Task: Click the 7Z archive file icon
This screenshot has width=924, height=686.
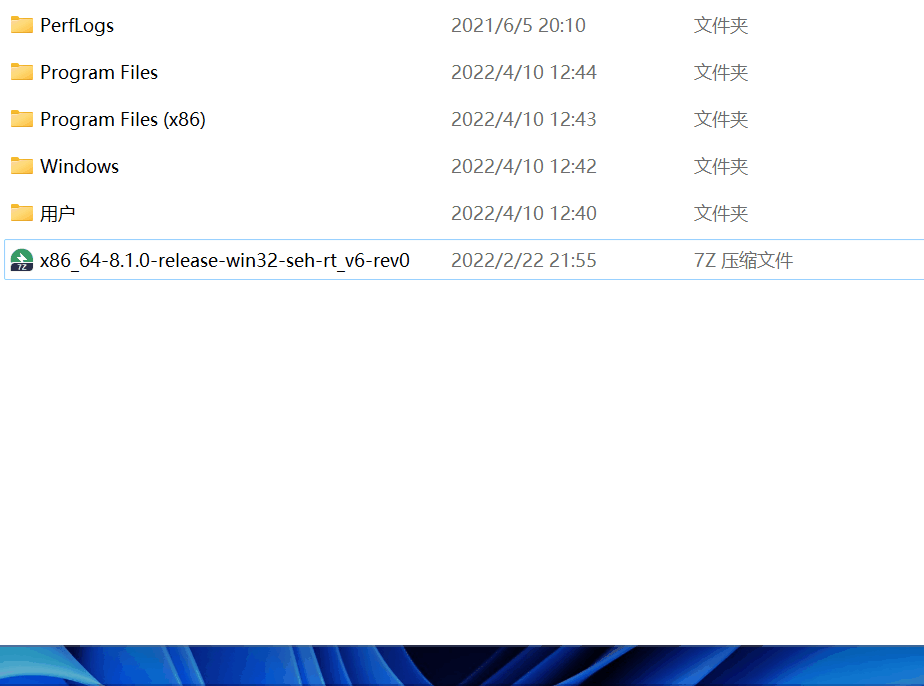Action: [22, 260]
